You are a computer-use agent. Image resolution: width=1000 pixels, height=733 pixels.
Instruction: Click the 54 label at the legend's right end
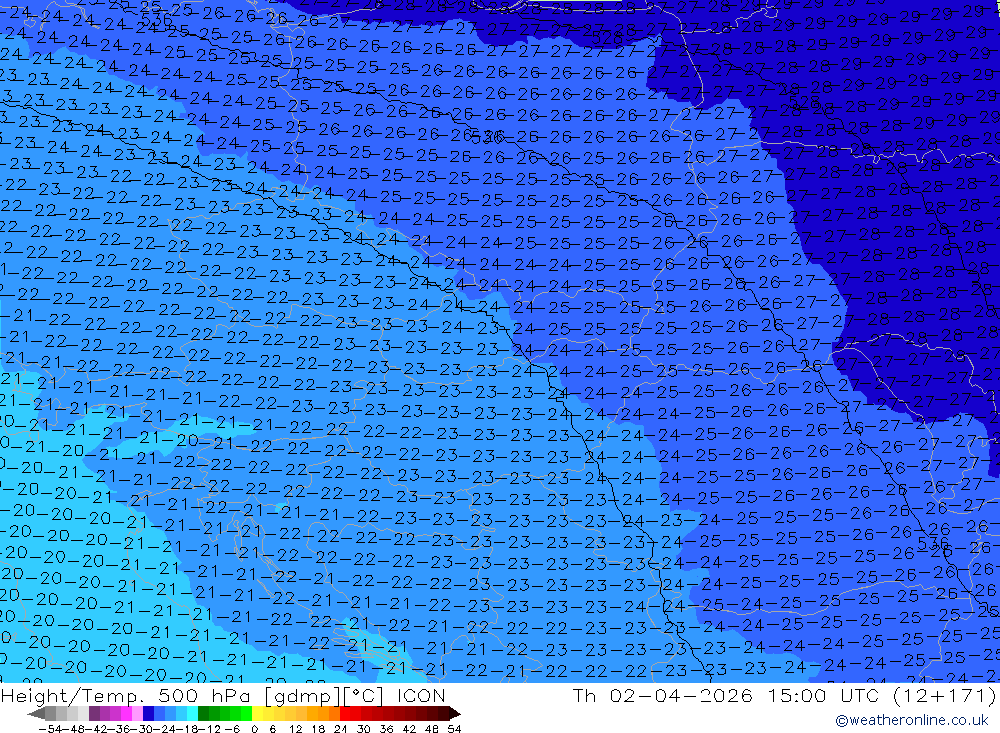(x=455, y=729)
